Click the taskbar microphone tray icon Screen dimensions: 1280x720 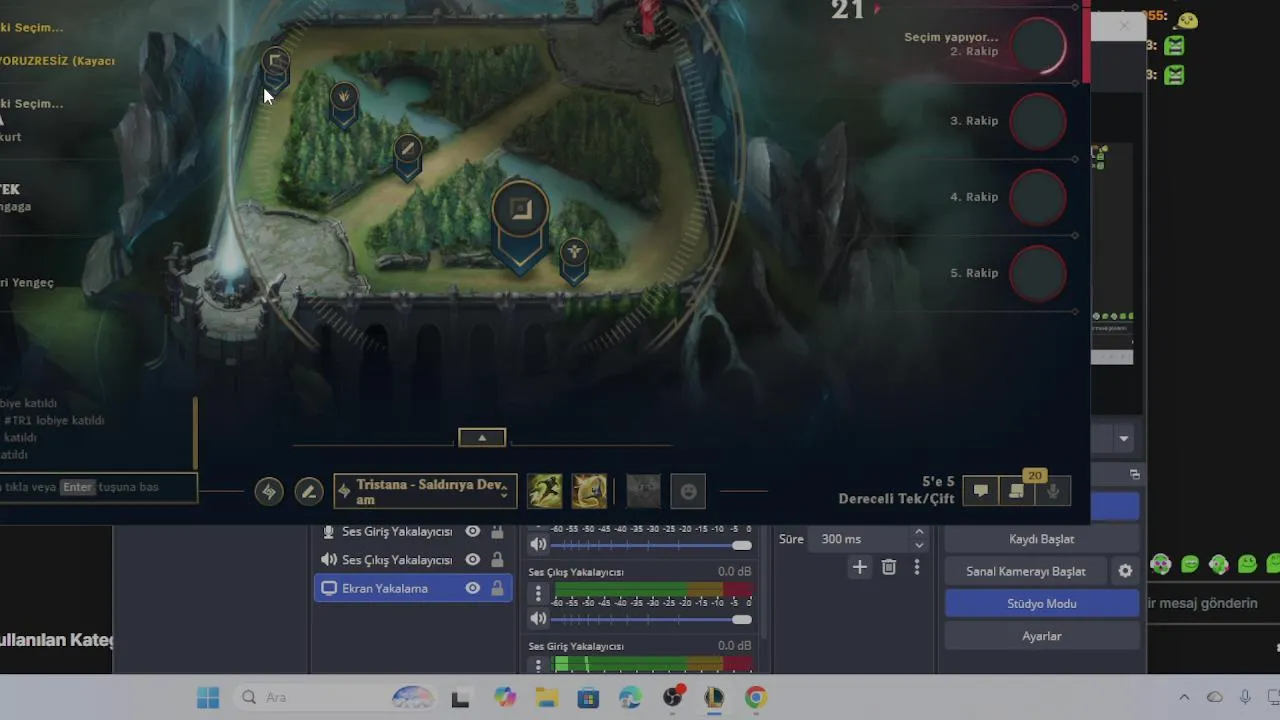click(x=1245, y=697)
